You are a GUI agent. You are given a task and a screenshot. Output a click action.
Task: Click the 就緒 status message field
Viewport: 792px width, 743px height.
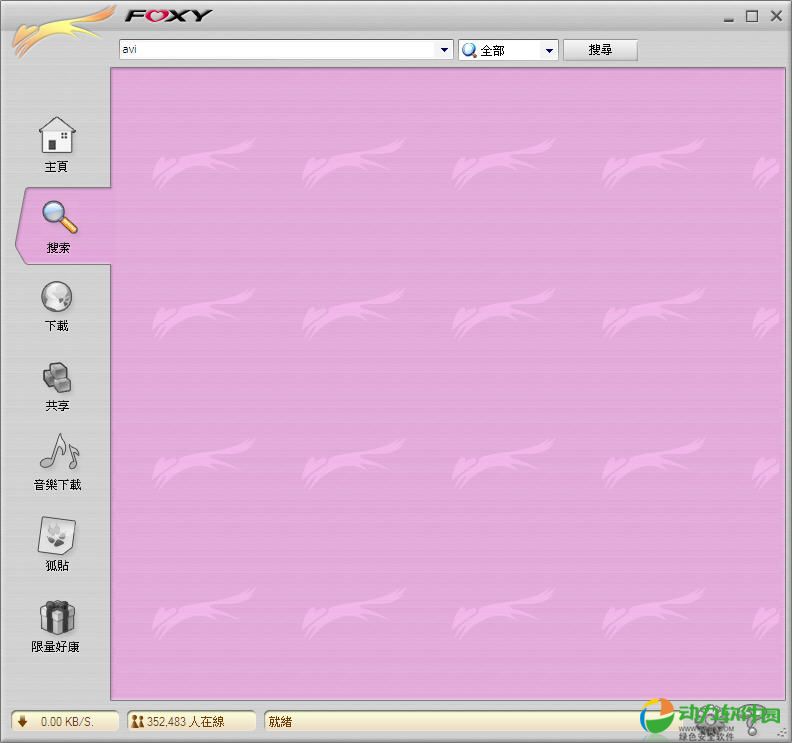tap(450, 721)
